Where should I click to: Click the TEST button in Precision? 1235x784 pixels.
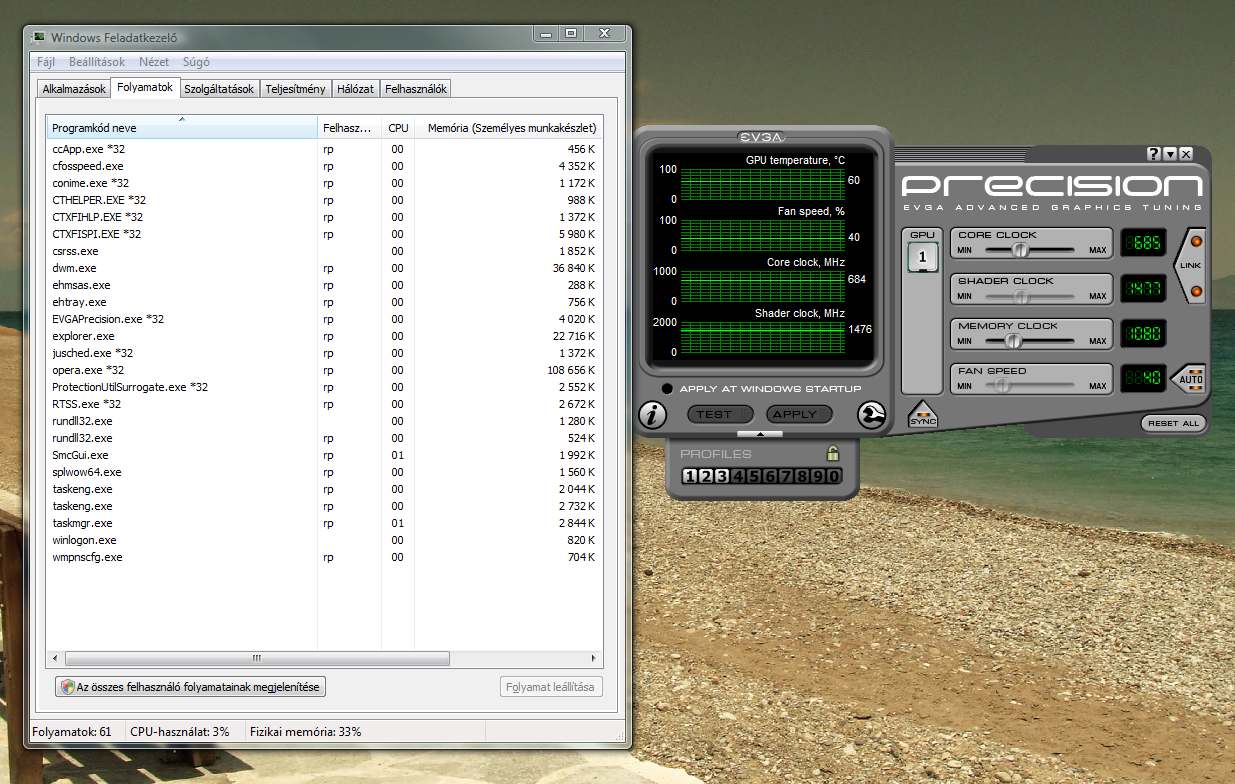coord(720,414)
